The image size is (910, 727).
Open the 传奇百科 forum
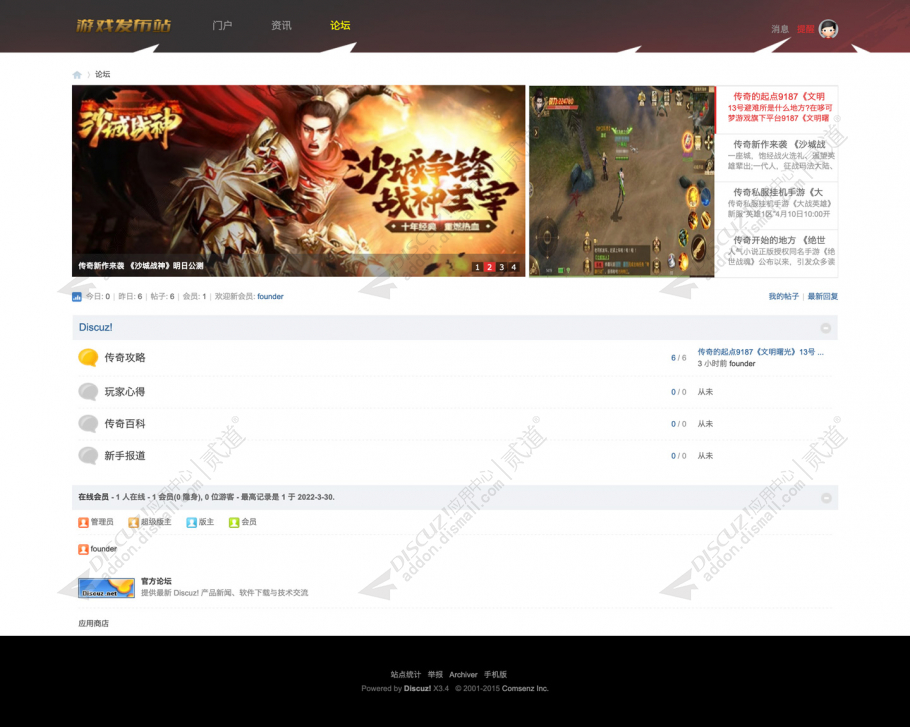pyautogui.click(x=125, y=424)
